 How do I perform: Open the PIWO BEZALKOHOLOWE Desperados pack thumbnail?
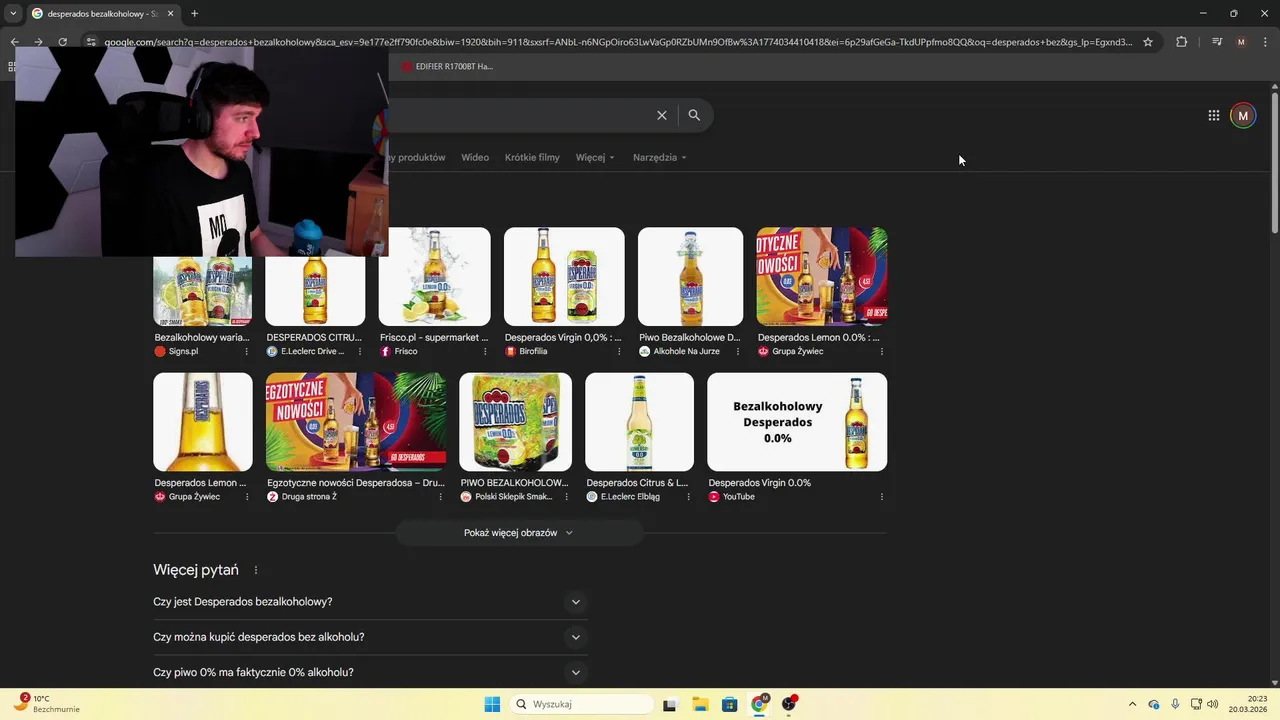click(x=515, y=422)
